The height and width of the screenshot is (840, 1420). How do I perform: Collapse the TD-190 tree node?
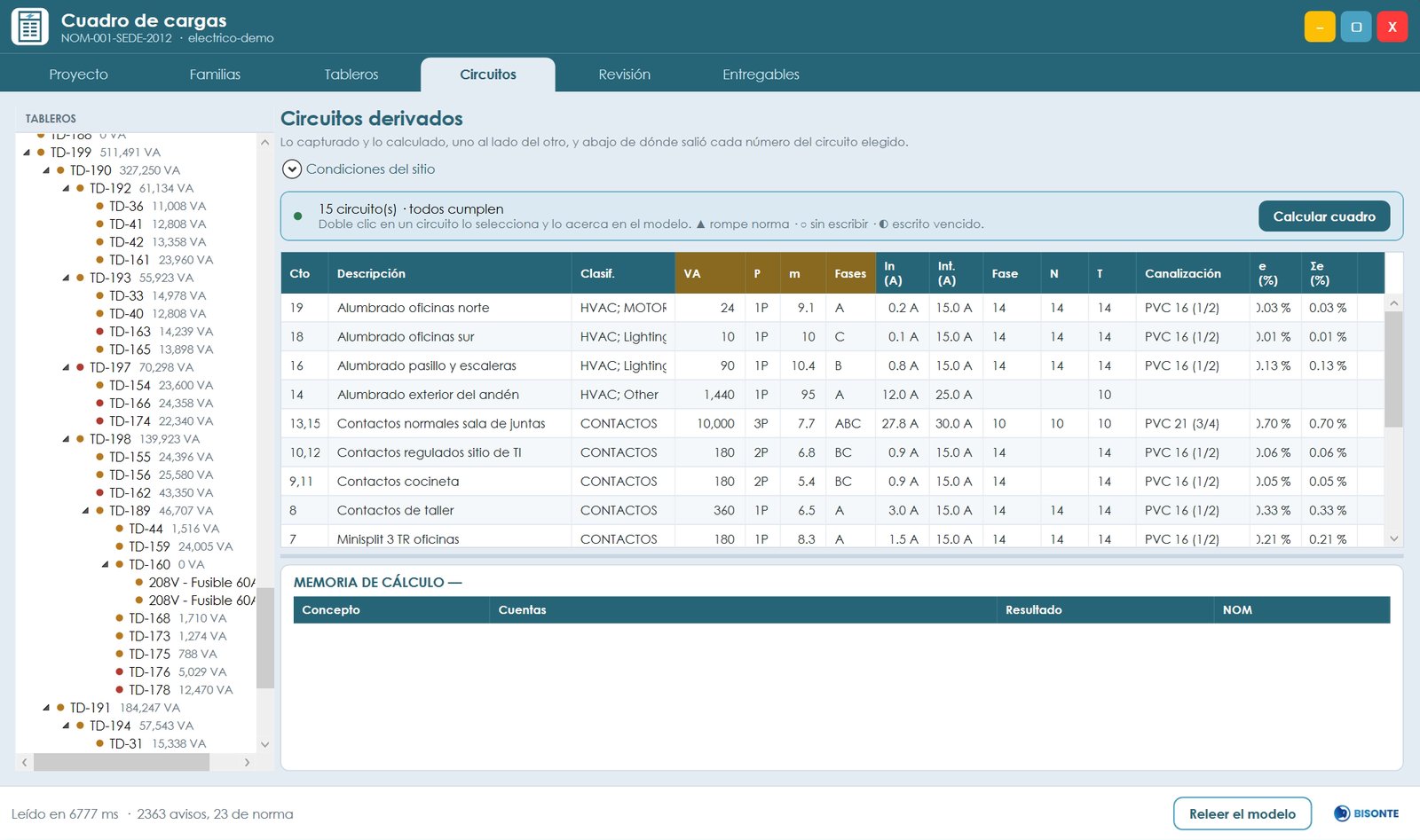point(46,170)
